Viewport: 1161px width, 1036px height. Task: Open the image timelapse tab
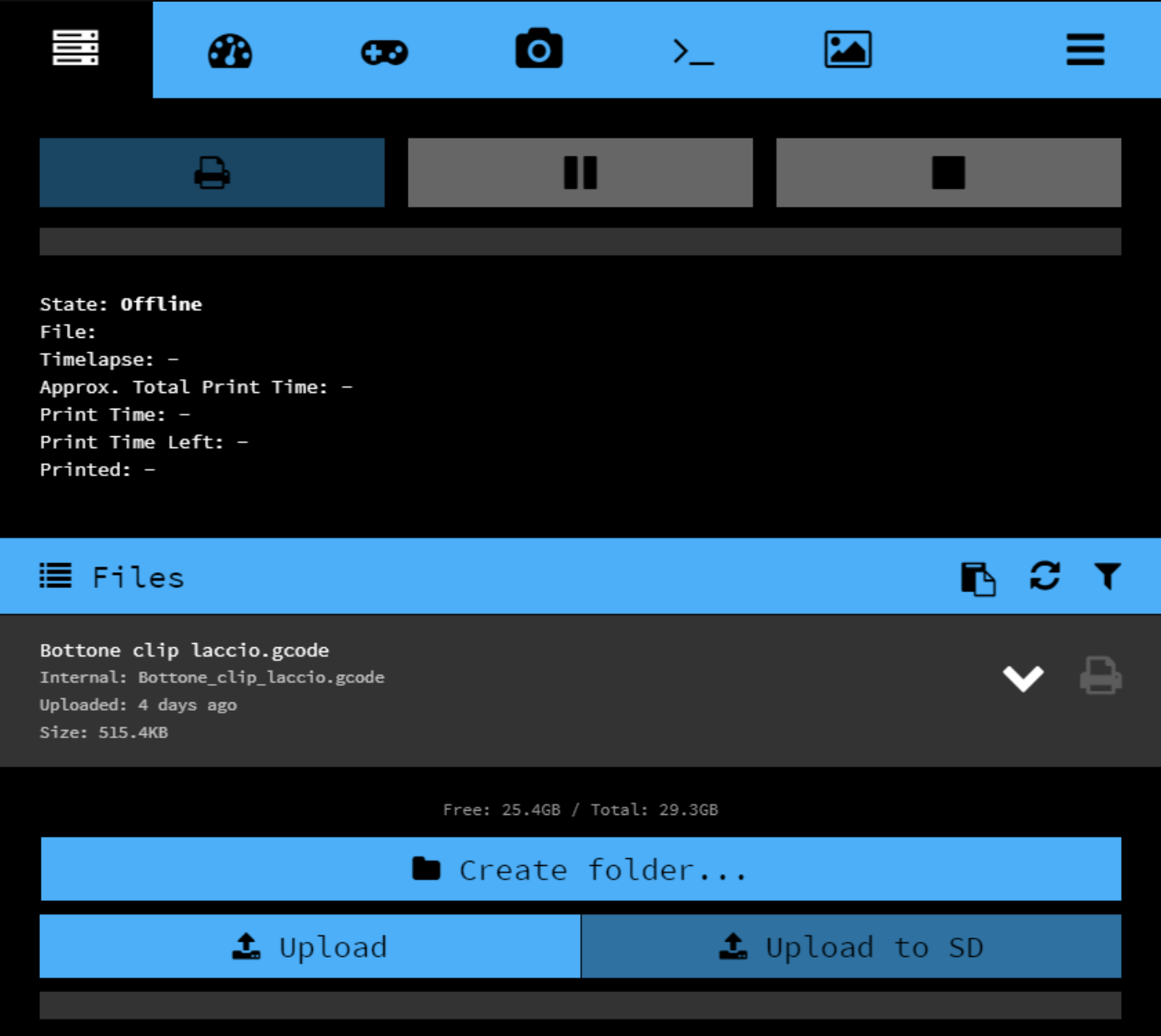click(847, 49)
